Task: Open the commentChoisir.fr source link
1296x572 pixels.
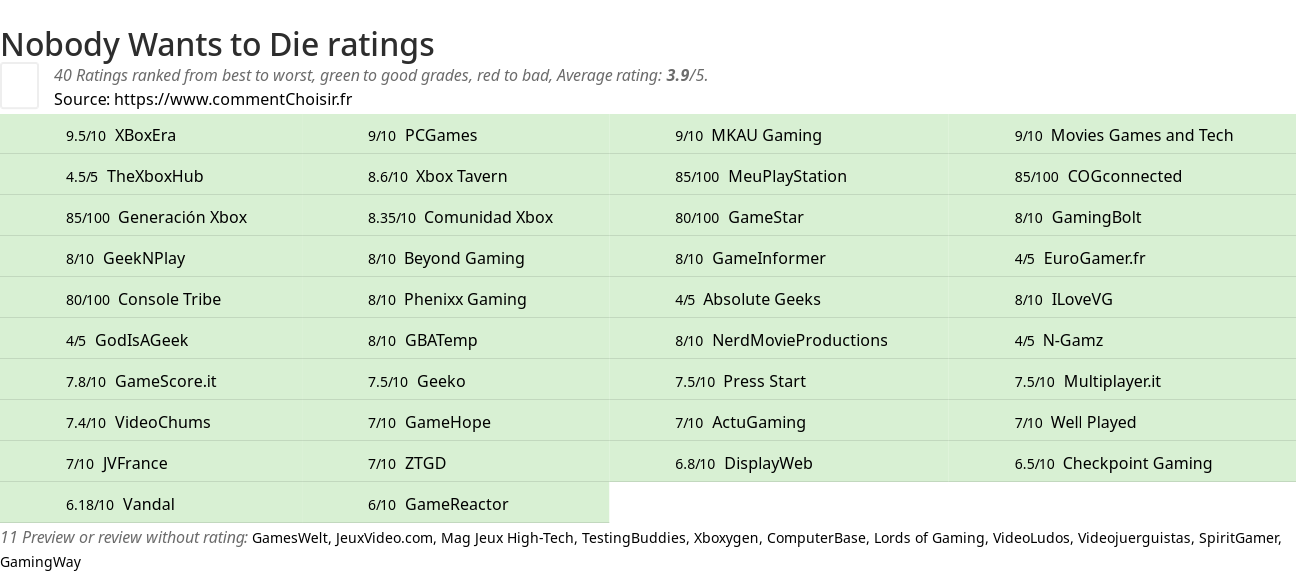Action: tap(233, 99)
